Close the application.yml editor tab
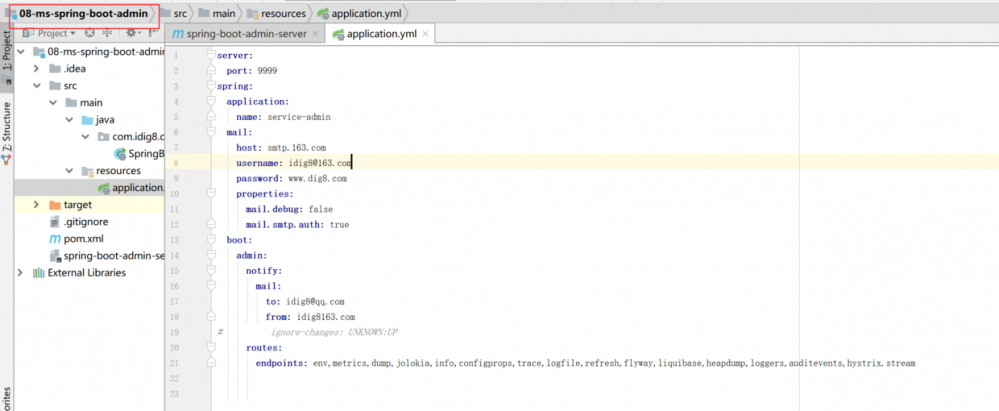Viewport: 999px width, 411px height. click(x=426, y=34)
